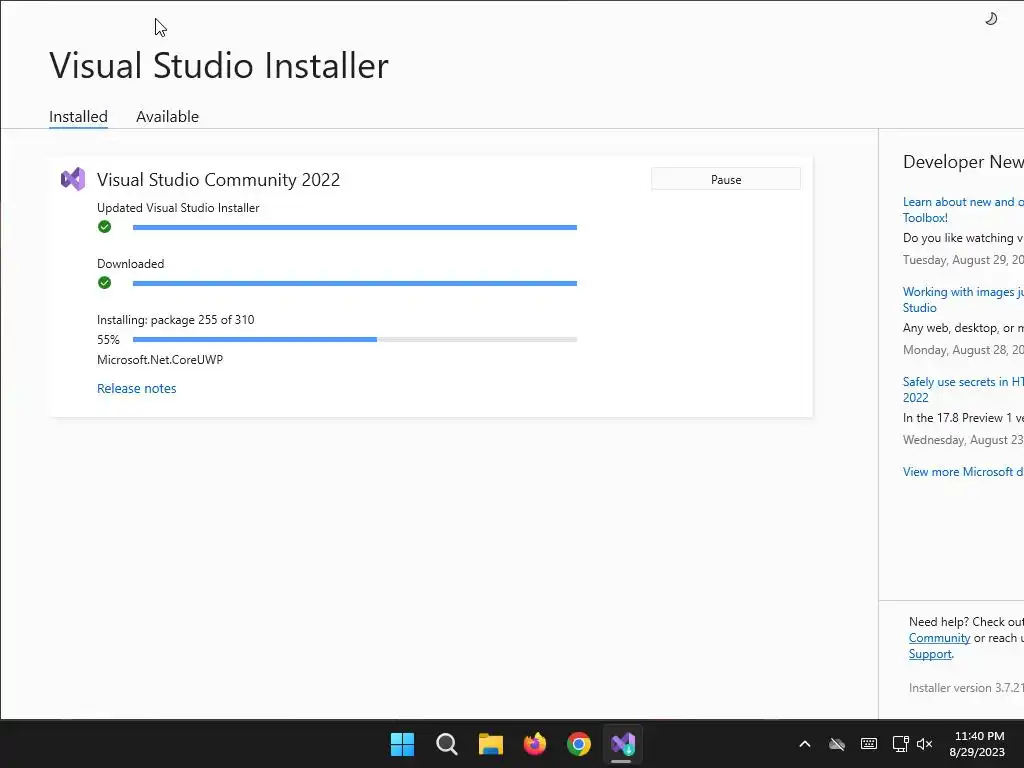Click the OneDrive cloud tray icon
This screenshot has height=768, width=1024.
[x=837, y=744]
